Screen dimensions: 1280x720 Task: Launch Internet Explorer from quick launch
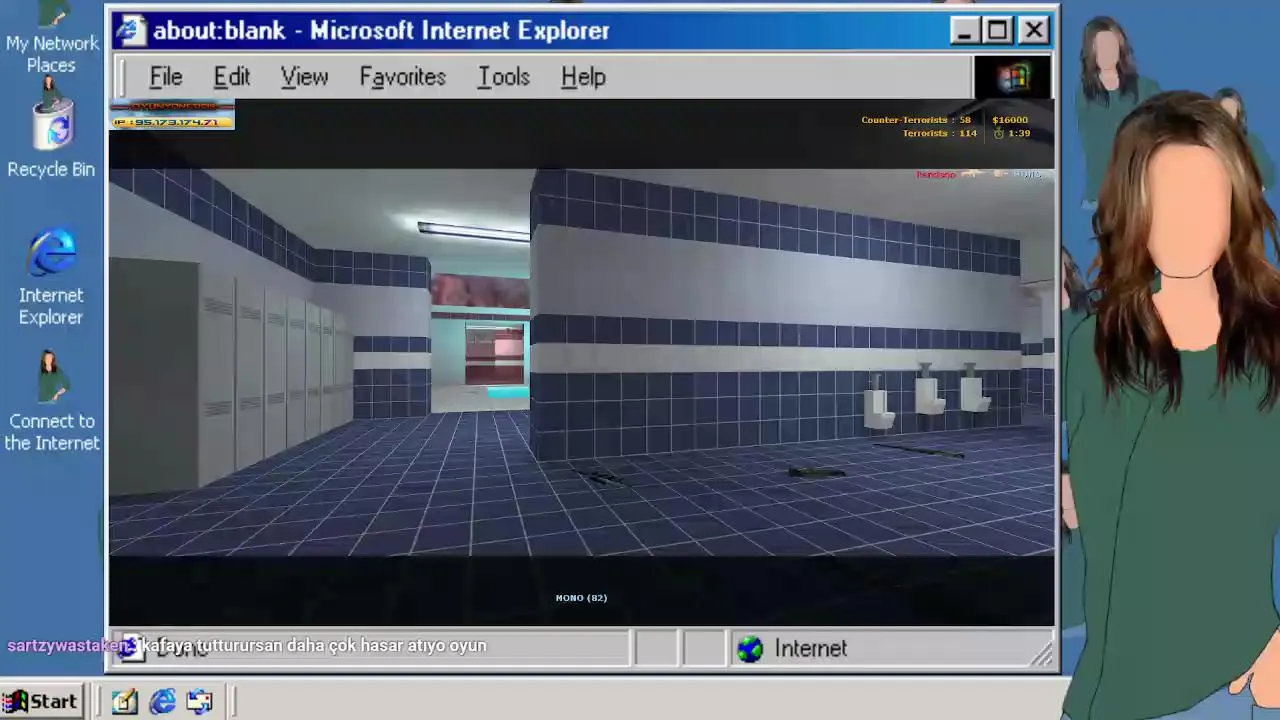(162, 701)
